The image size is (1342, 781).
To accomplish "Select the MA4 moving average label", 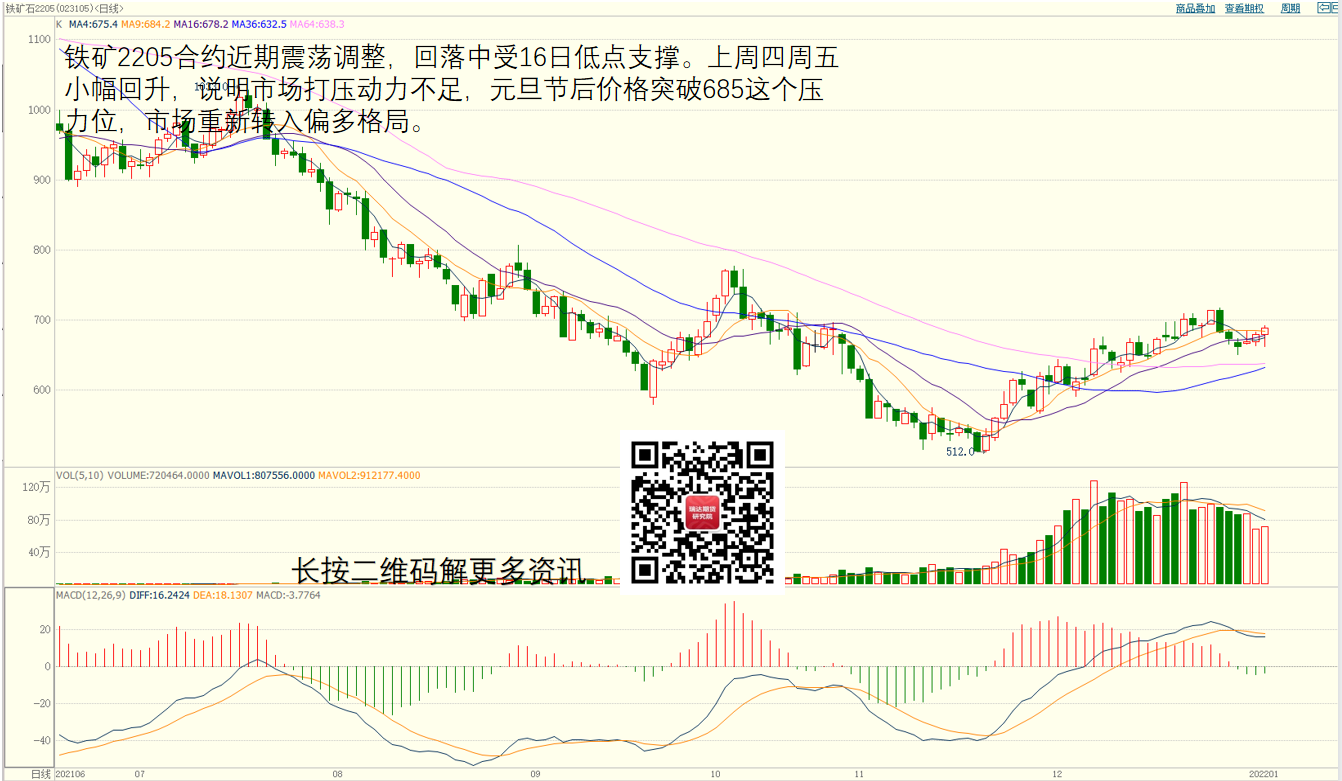I will pyautogui.click(x=92, y=23).
